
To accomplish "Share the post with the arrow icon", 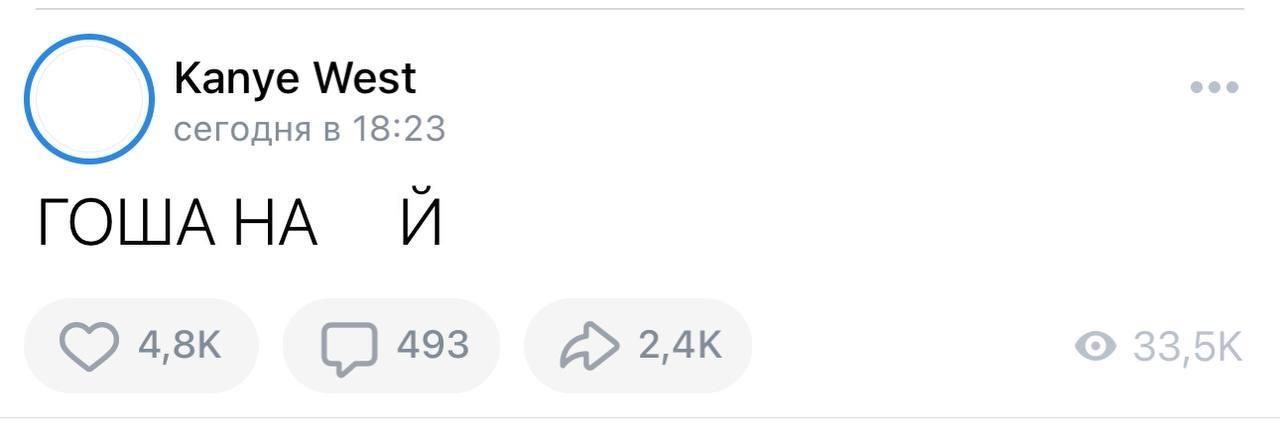I will pyautogui.click(x=591, y=346).
